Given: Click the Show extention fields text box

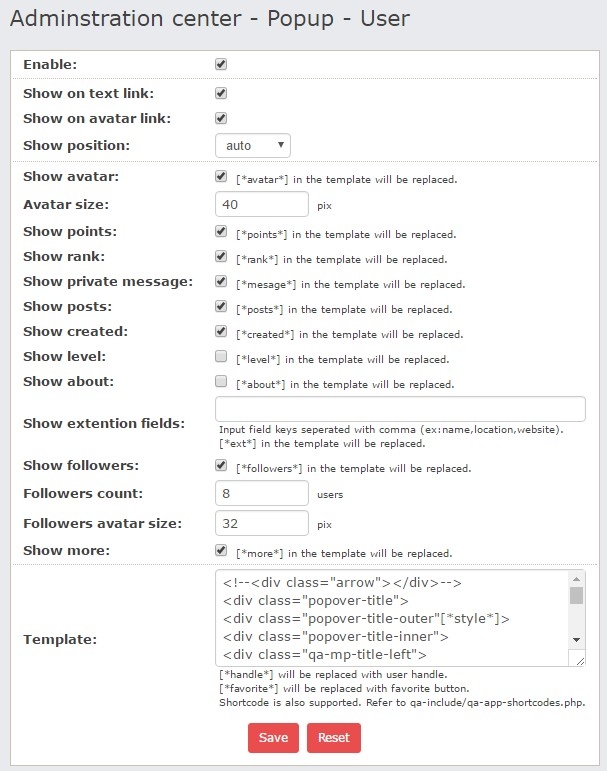Looking at the screenshot, I should tap(400, 409).
